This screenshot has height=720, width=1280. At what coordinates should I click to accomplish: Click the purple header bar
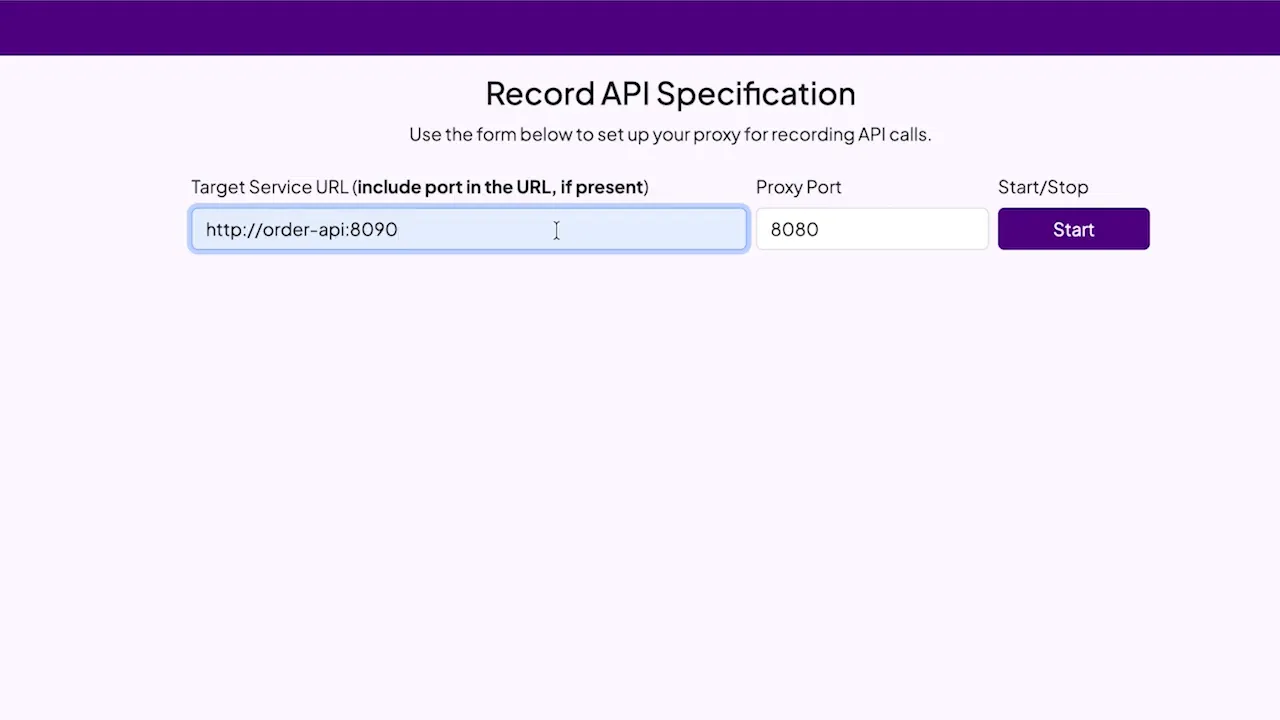640,27
